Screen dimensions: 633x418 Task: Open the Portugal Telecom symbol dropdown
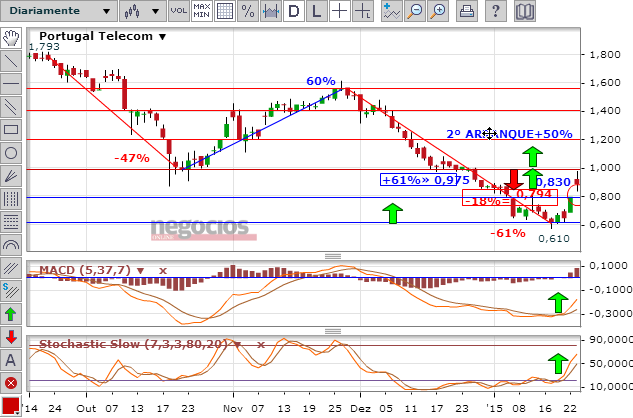point(162,37)
